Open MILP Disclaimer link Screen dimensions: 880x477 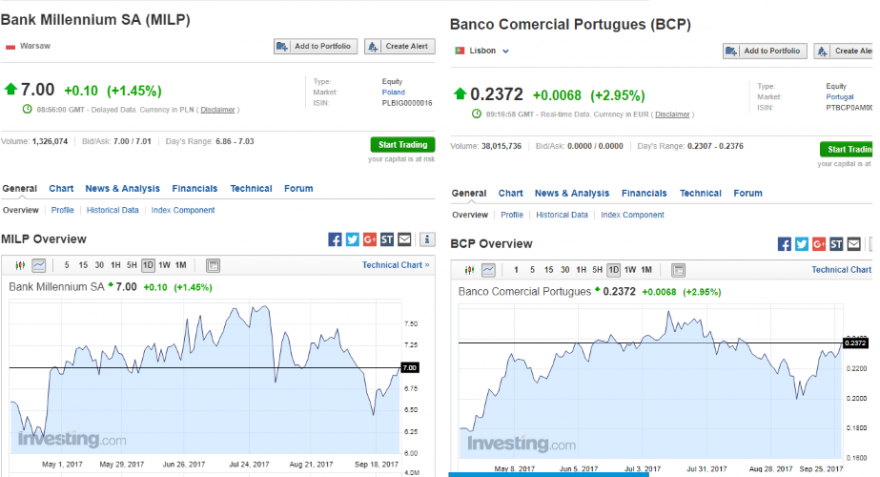218,110
